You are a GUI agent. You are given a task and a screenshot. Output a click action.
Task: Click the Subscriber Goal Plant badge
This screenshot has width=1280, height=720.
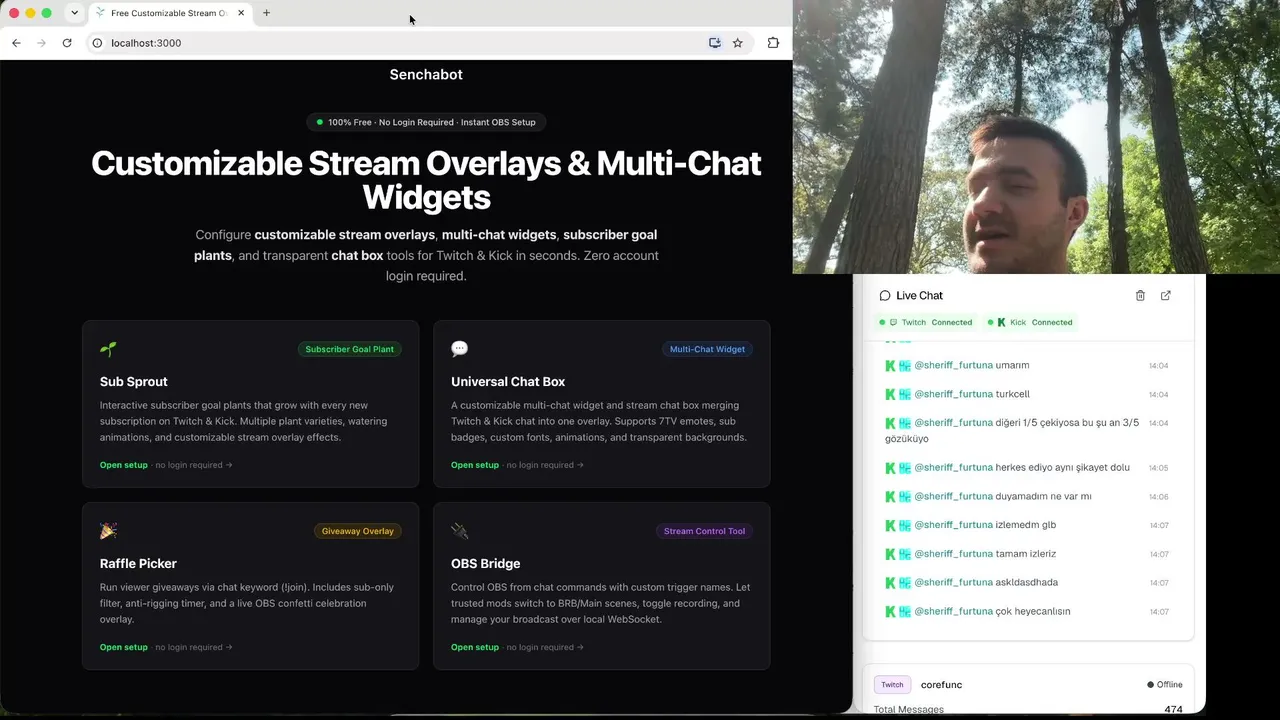tap(350, 349)
